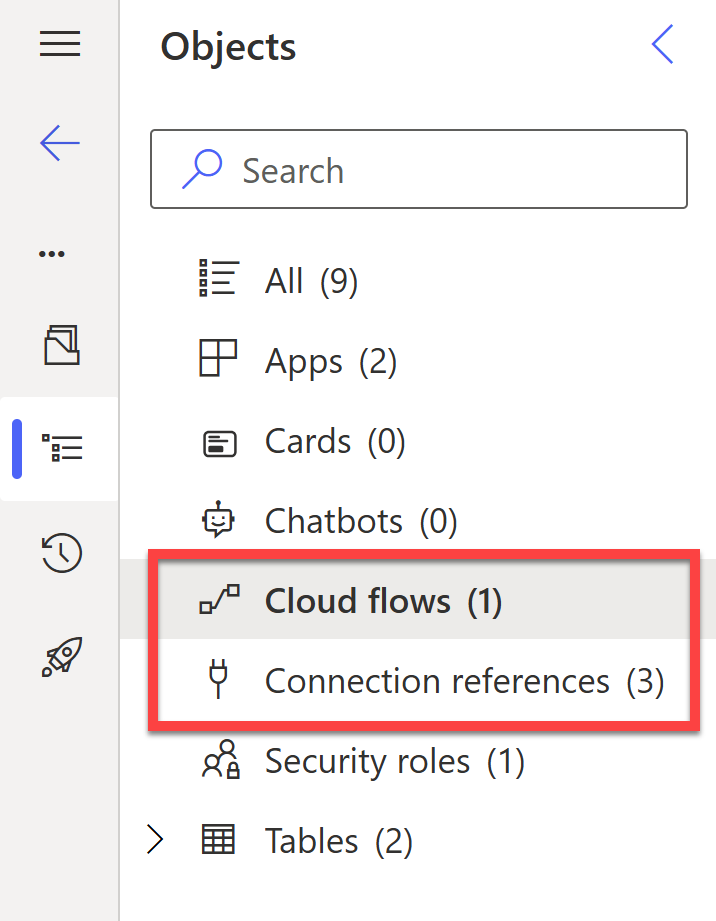Open the Overview page icon in sidebar
Image resolution: width=716 pixels, height=921 pixels.
pyautogui.click(x=62, y=345)
